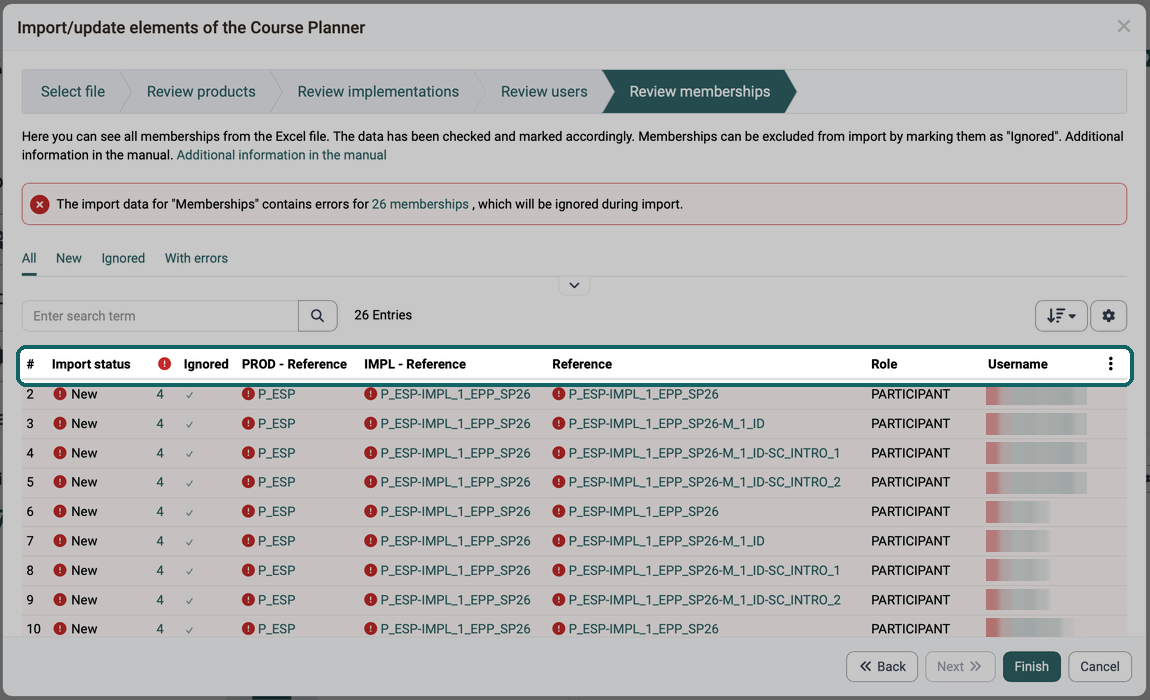Open reference P_ESP-IMPL_1_EPP_SP26-M_1_ID in row 3
Screen dimensions: 1150x700
click(x=667, y=423)
